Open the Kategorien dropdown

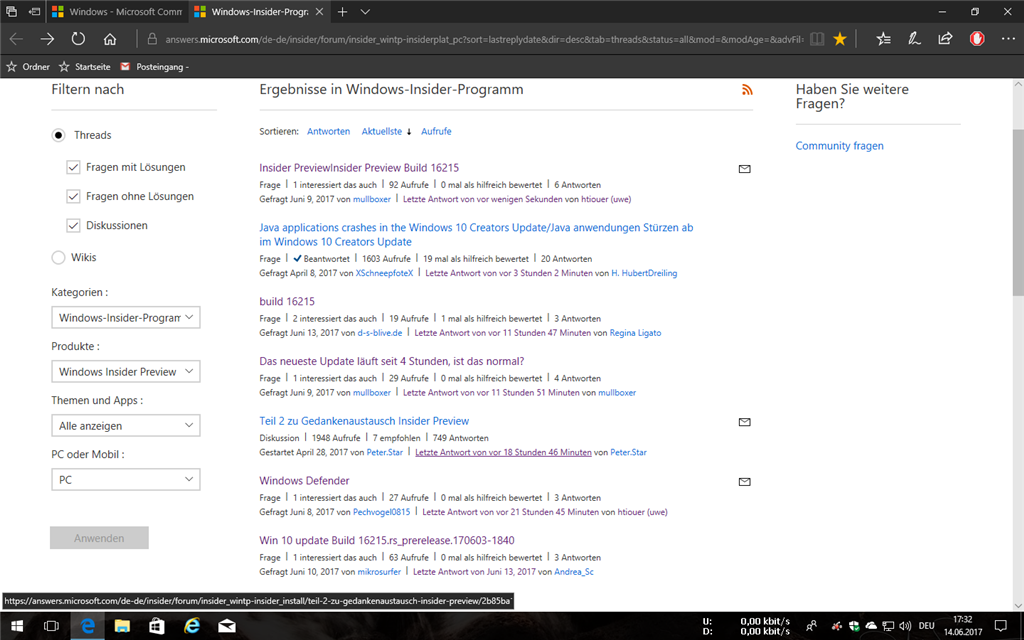pyautogui.click(x=125, y=317)
